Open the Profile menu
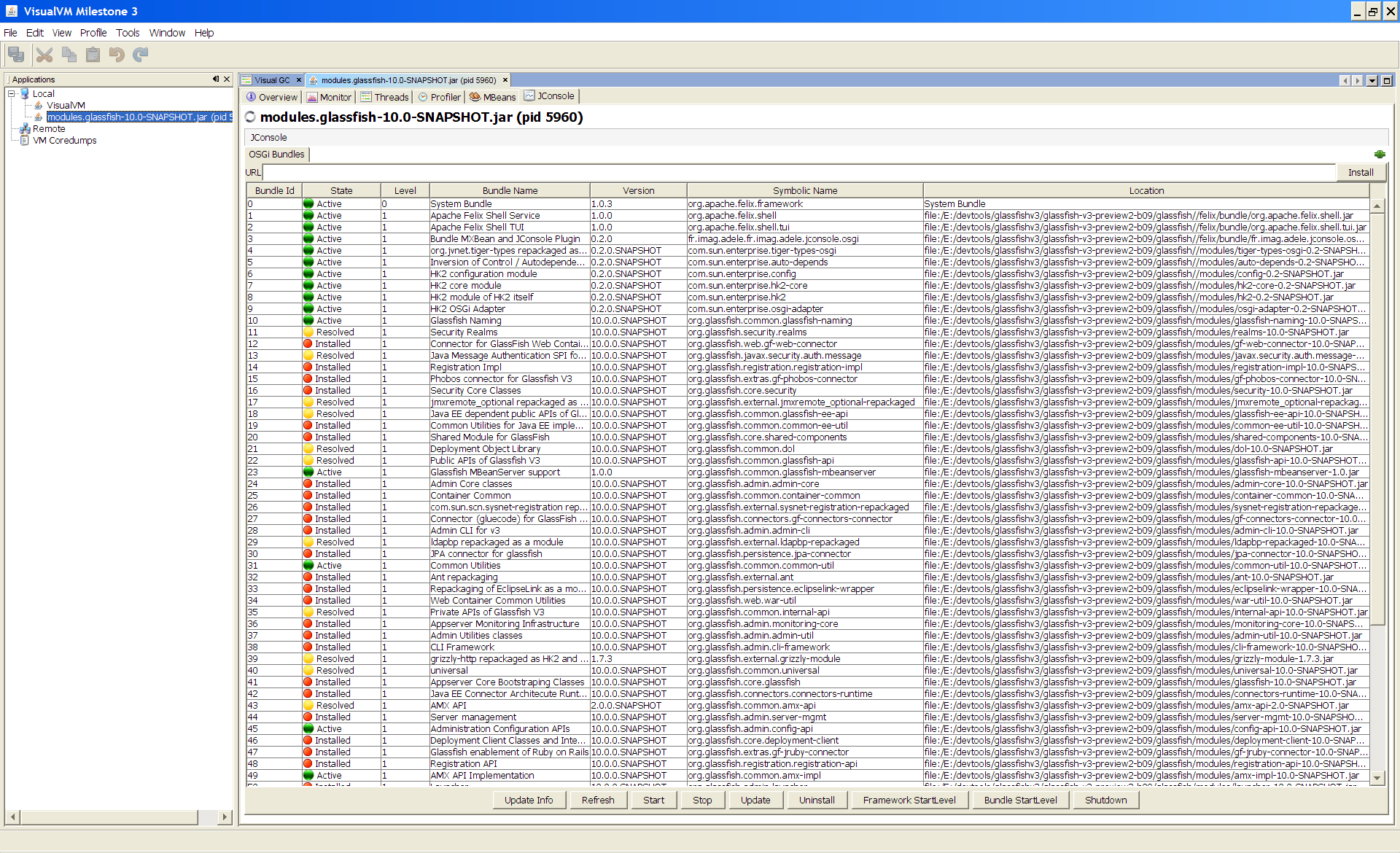1400x853 pixels. point(93,33)
